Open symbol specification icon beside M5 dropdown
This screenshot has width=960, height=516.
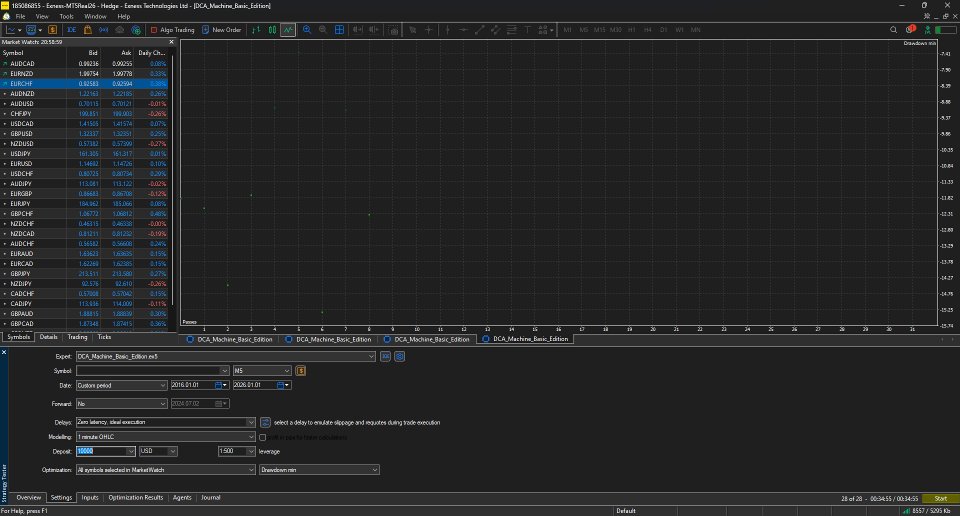300,370
